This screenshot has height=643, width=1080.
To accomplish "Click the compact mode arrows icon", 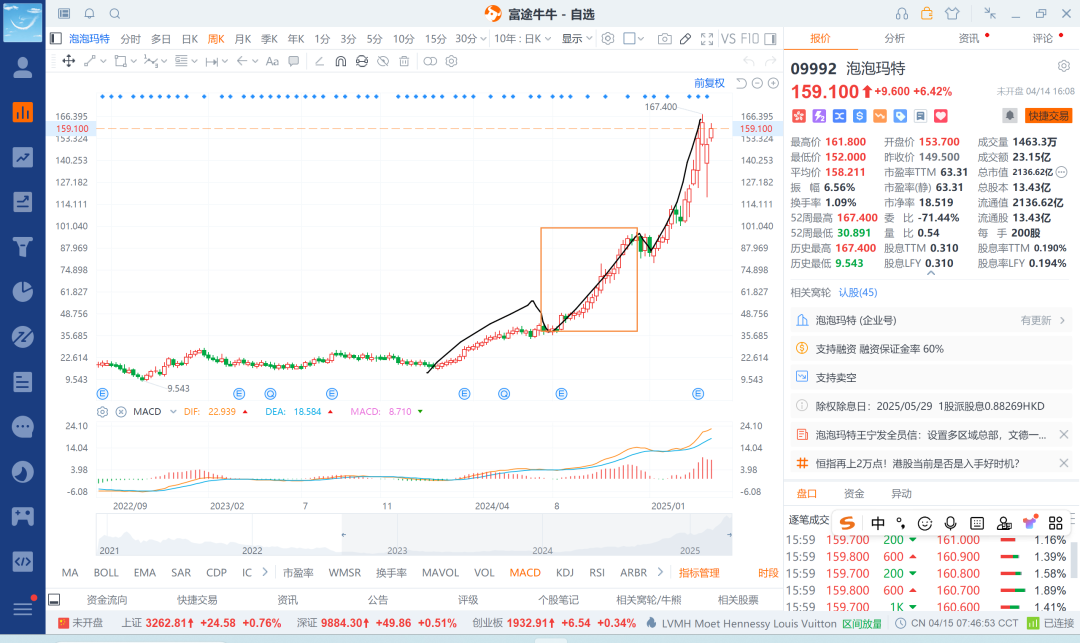I will [990, 14].
